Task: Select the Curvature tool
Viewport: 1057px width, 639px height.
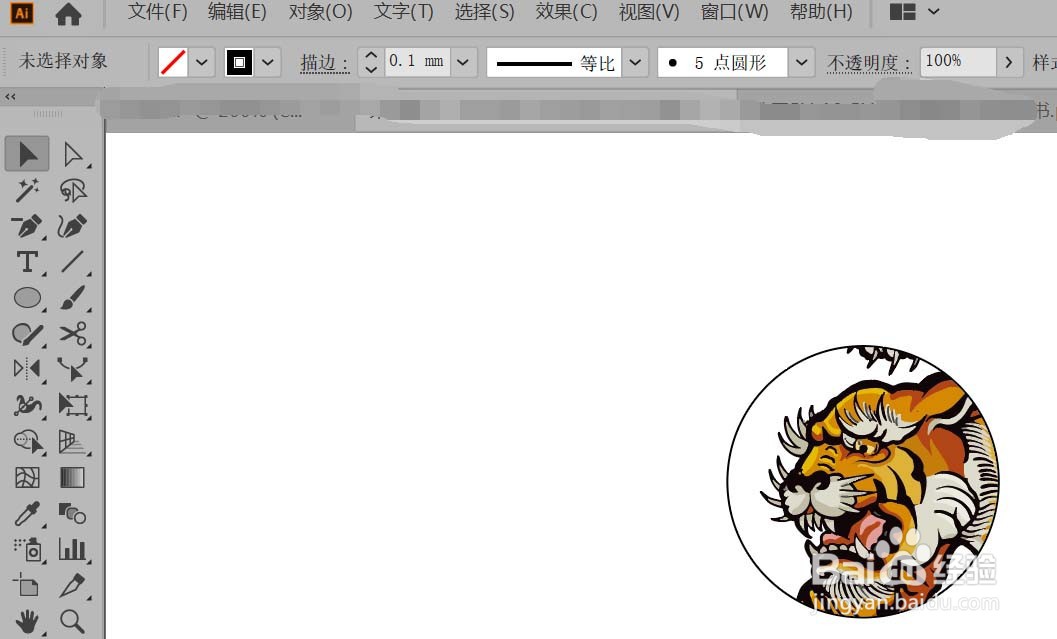Action: (72, 226)
